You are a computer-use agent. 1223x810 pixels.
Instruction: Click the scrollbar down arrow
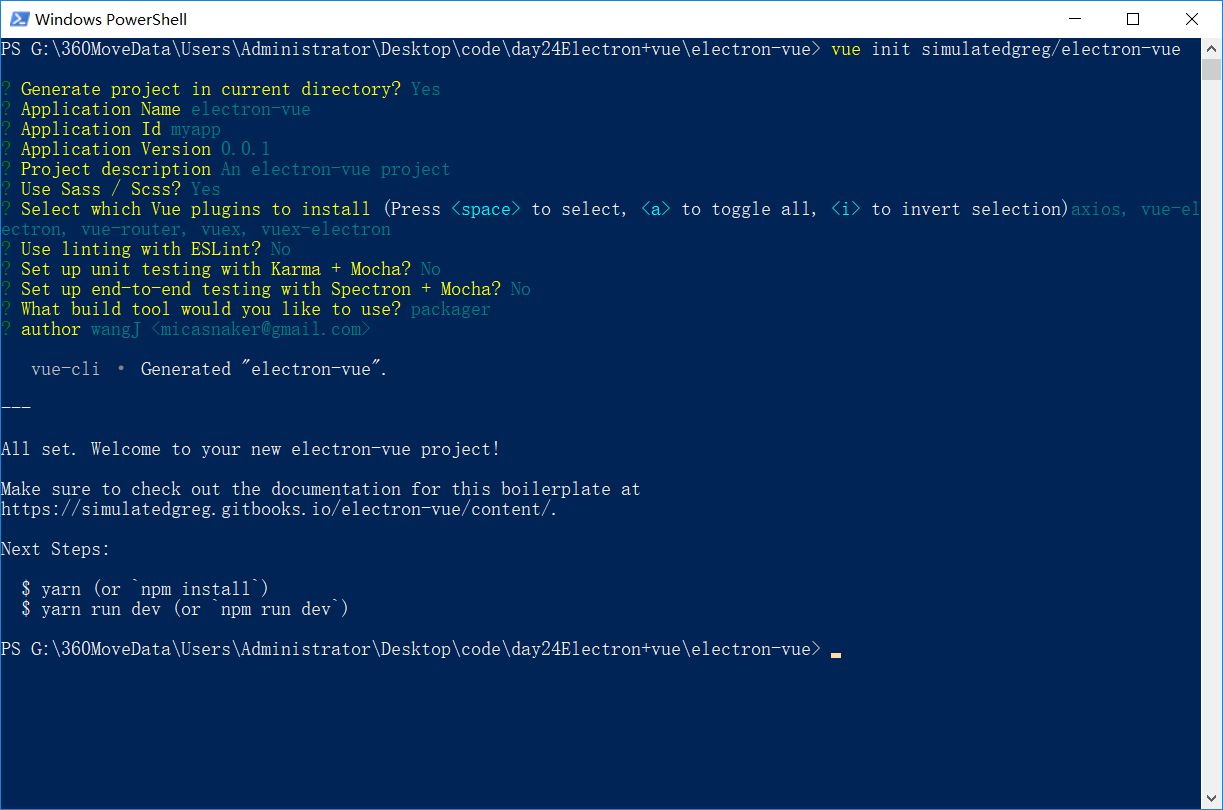pyautogui.click(x=1212, y=798)
